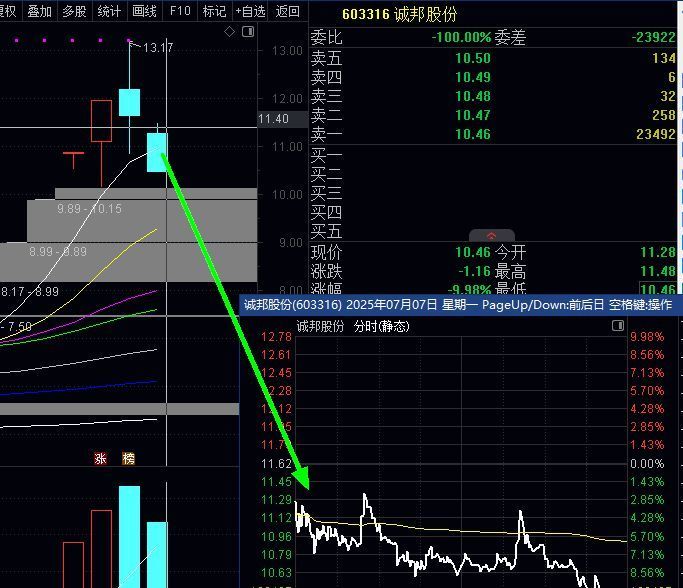Click the tall cyan volume bar

pyautogui.click(x=129, y=537)
